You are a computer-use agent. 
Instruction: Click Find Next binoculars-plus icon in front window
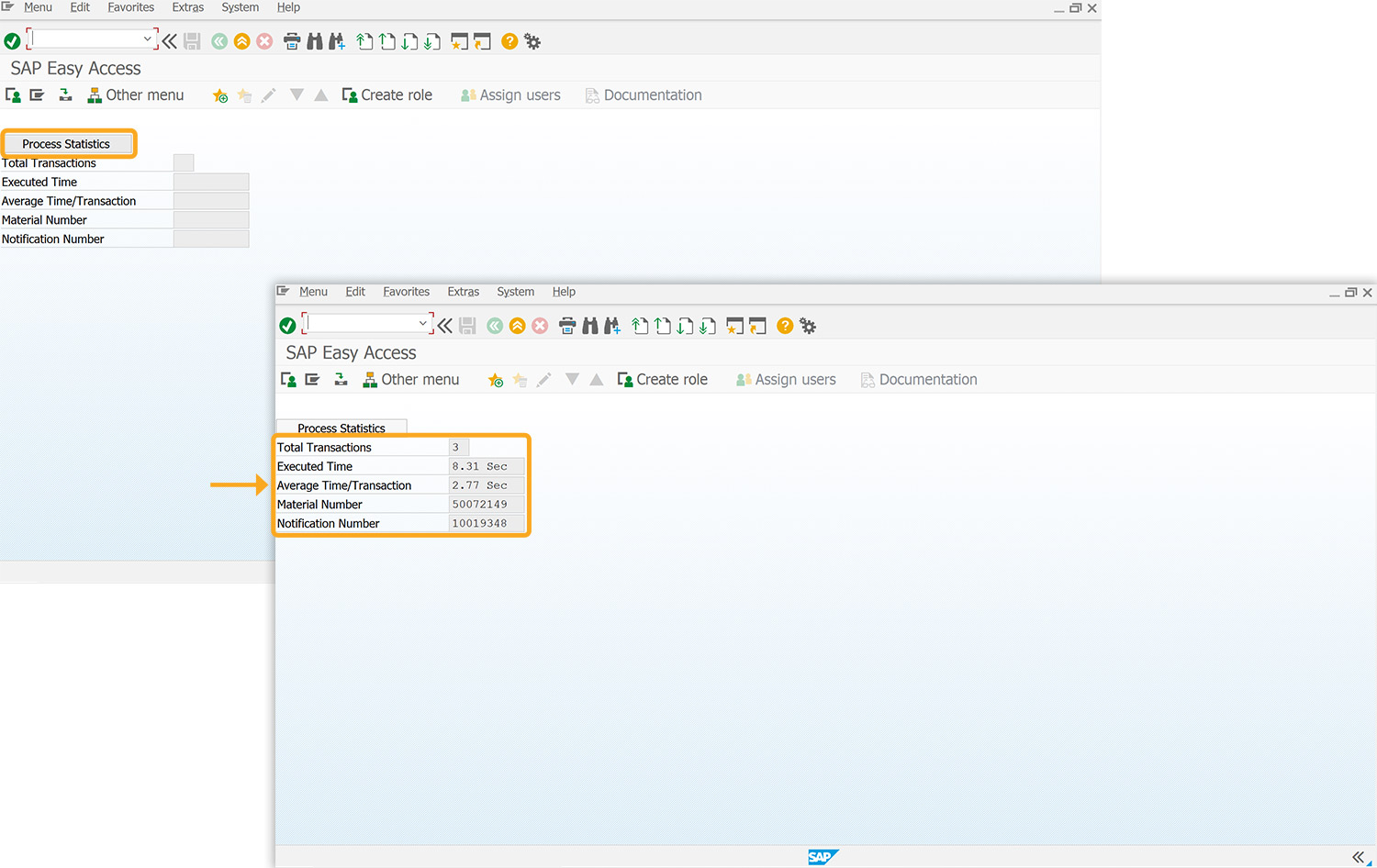[612, 326]
